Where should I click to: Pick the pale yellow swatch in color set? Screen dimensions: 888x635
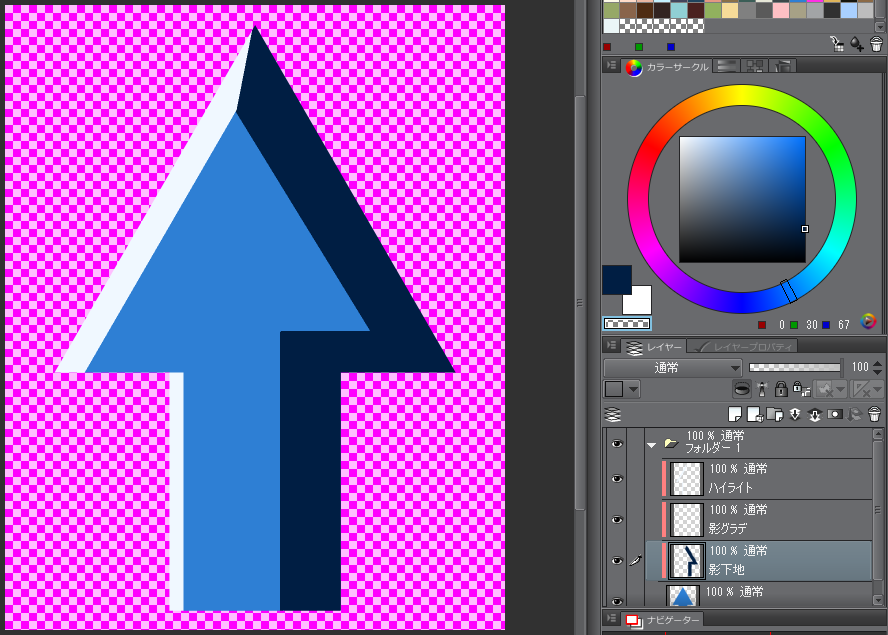[x=730, y=10]
